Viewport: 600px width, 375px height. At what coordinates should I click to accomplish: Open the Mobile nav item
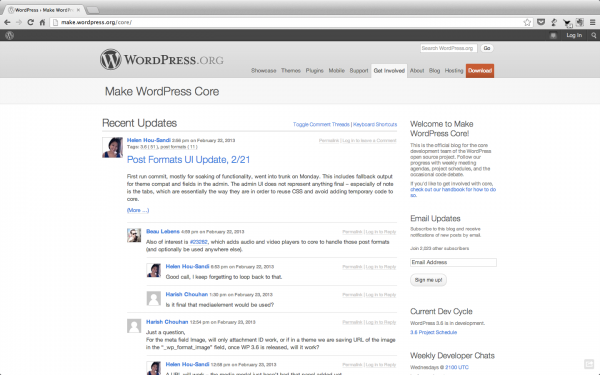[x=337, y=70]
